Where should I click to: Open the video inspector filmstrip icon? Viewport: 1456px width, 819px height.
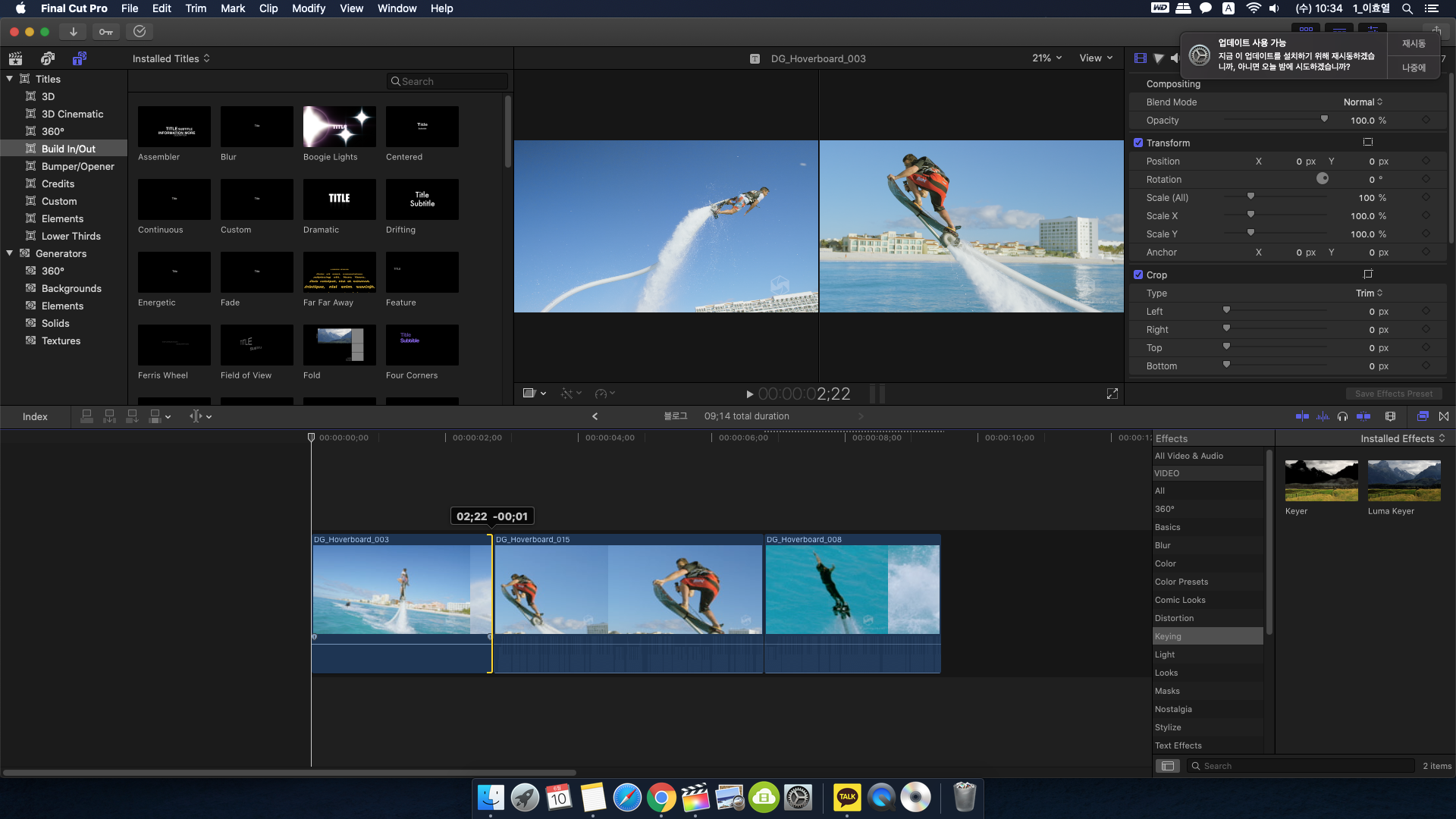(x=1140, y=58)
